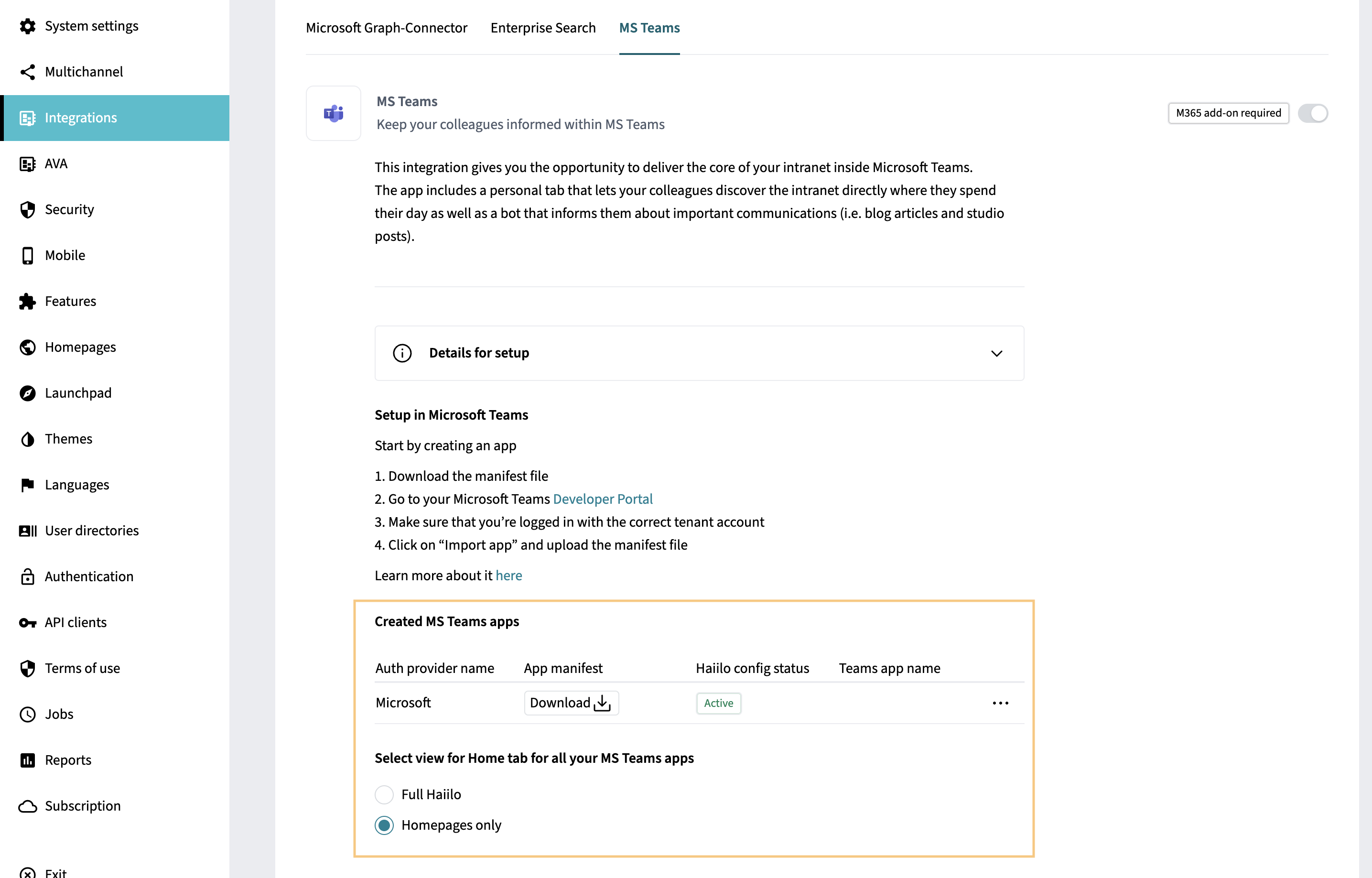1372x878 pixels.
Task: Switch to Microsoft Graph-Connector tab
Action: point(387,28)
